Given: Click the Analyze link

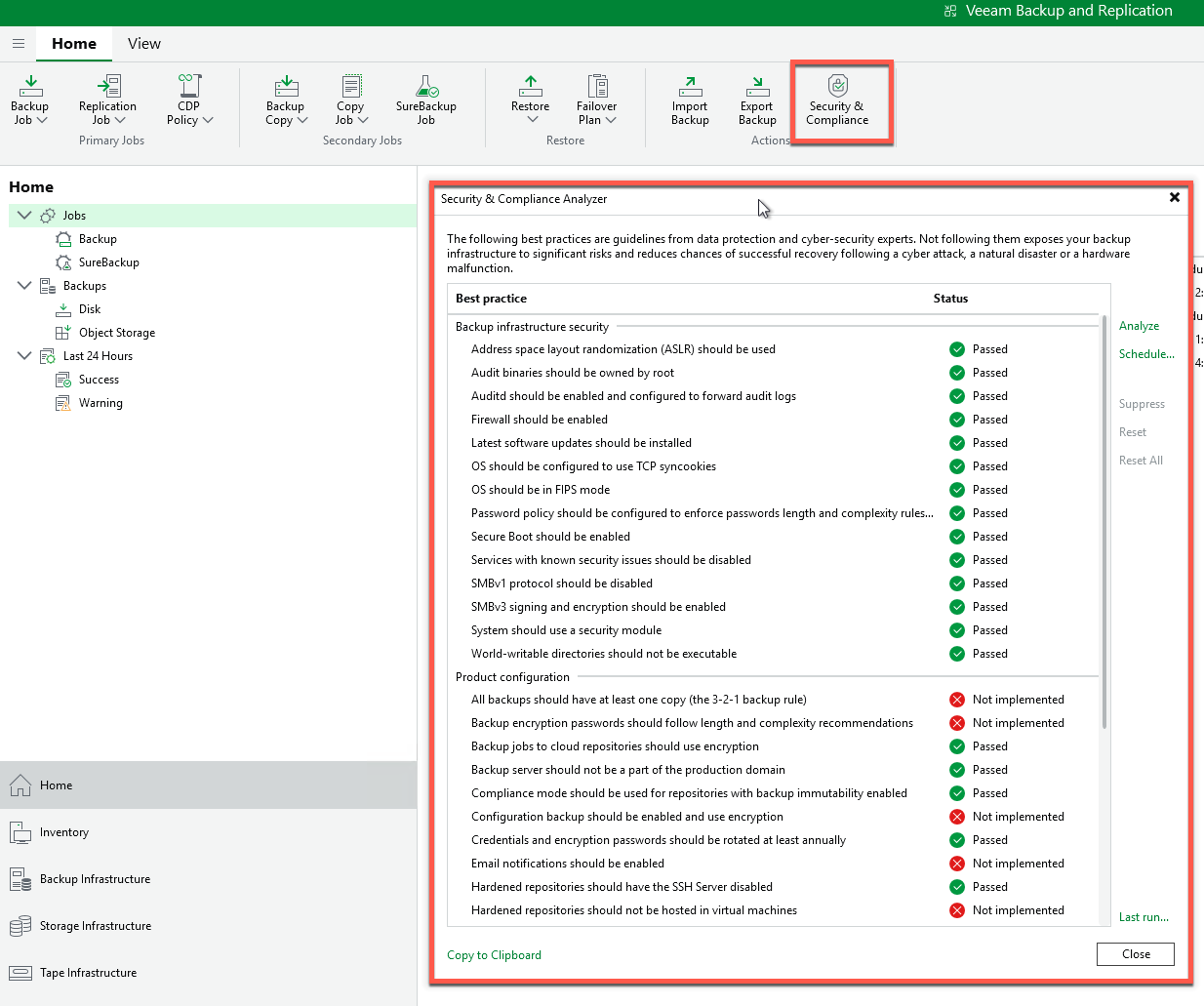Looking at the screenshot, I should click(1139, 326).
